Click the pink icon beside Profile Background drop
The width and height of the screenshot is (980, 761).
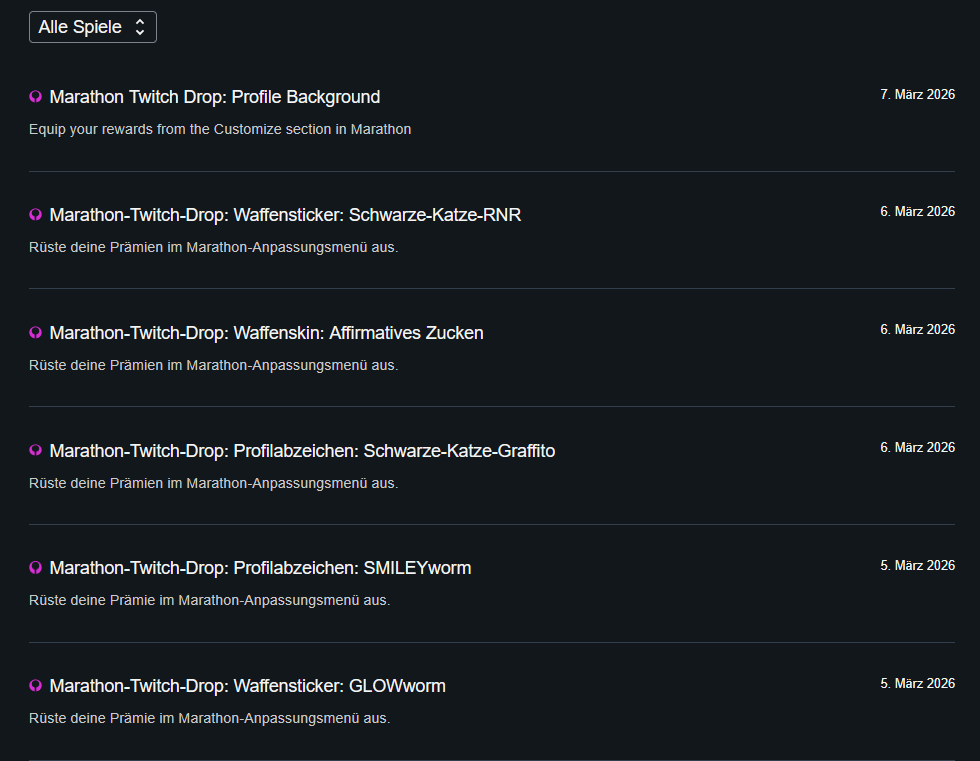(x=36, y=97)
